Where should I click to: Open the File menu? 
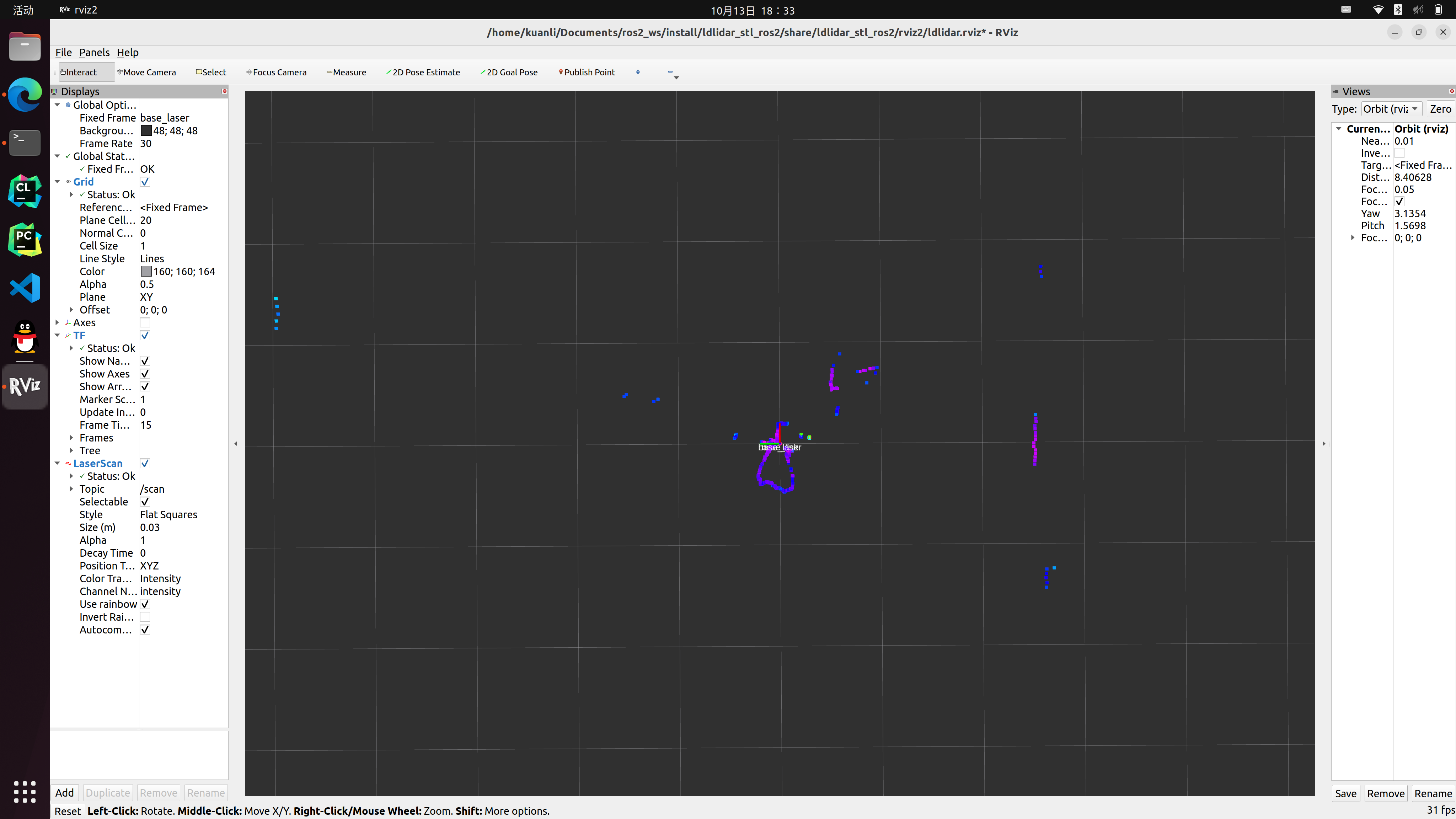click(63, 53)
